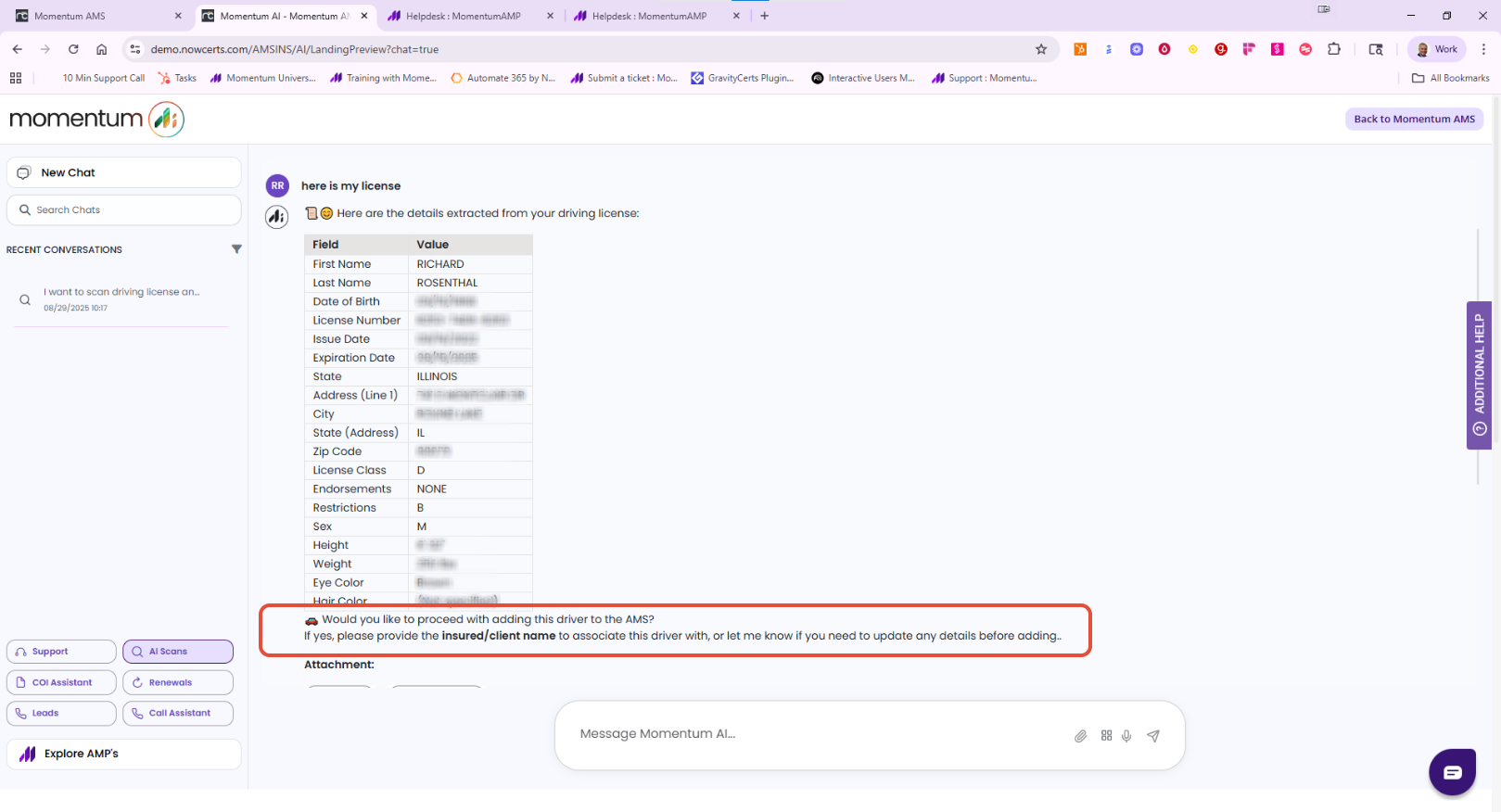Open the live chat widget bubble
Viewport: 1501px width, 812px height.
[x=1452, y=771]
